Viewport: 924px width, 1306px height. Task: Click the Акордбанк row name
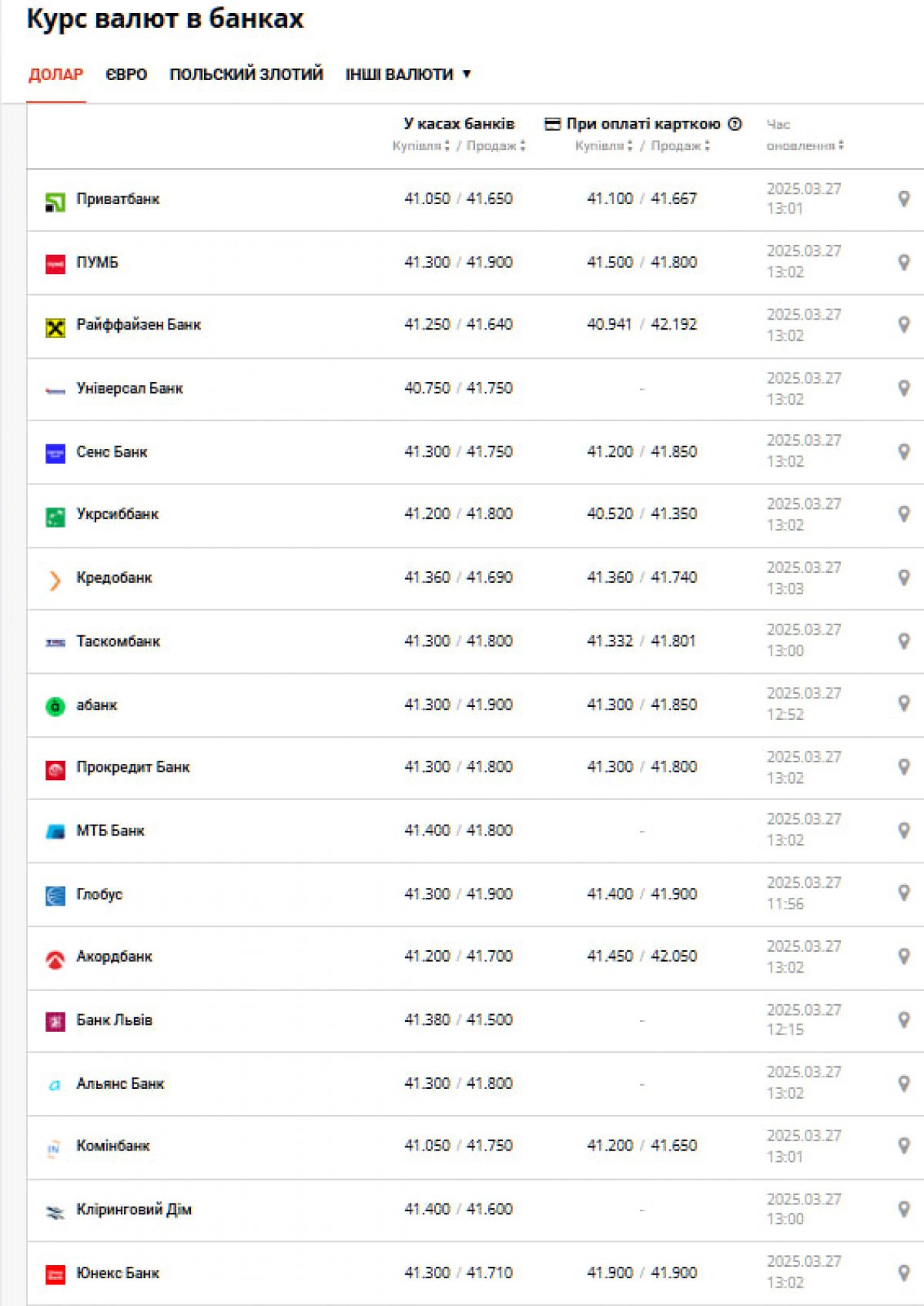pos(114,956)
